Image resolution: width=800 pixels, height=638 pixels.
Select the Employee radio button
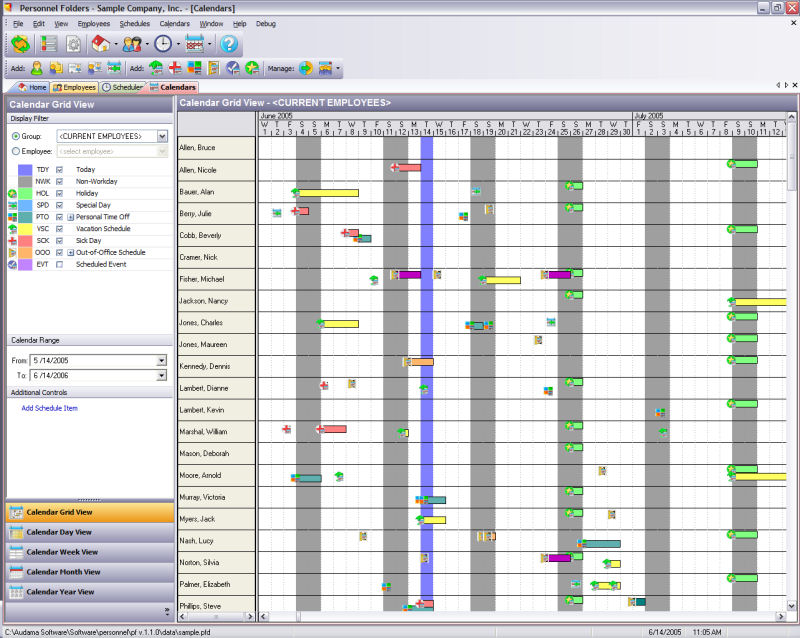16,151
